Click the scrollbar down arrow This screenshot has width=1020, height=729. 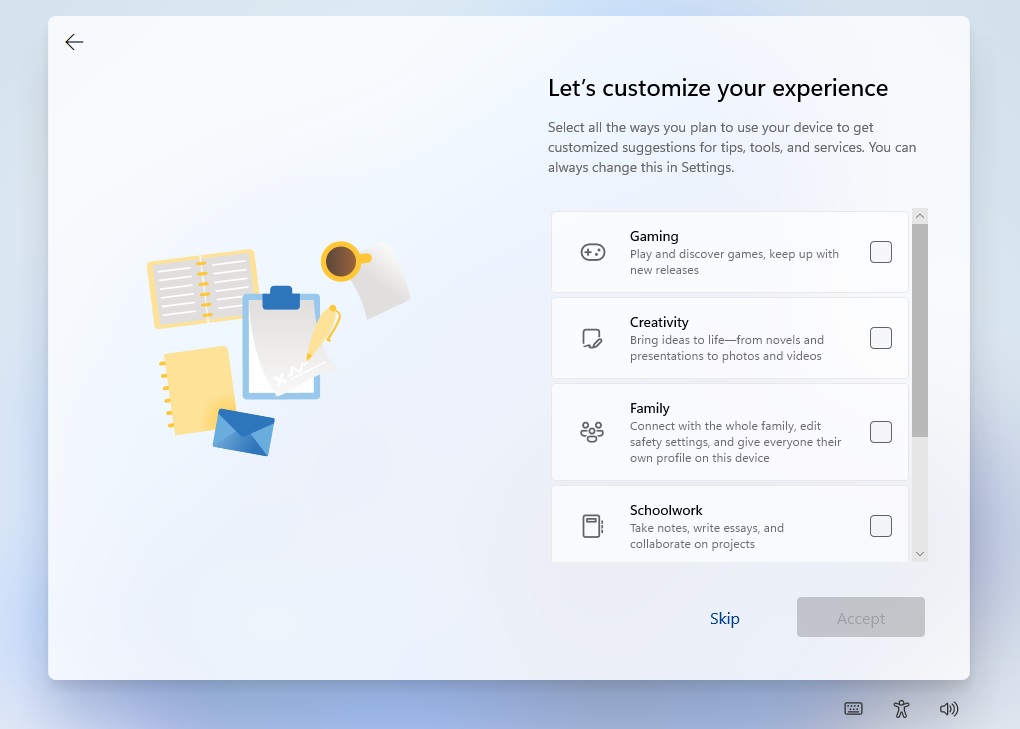(920, 554)
